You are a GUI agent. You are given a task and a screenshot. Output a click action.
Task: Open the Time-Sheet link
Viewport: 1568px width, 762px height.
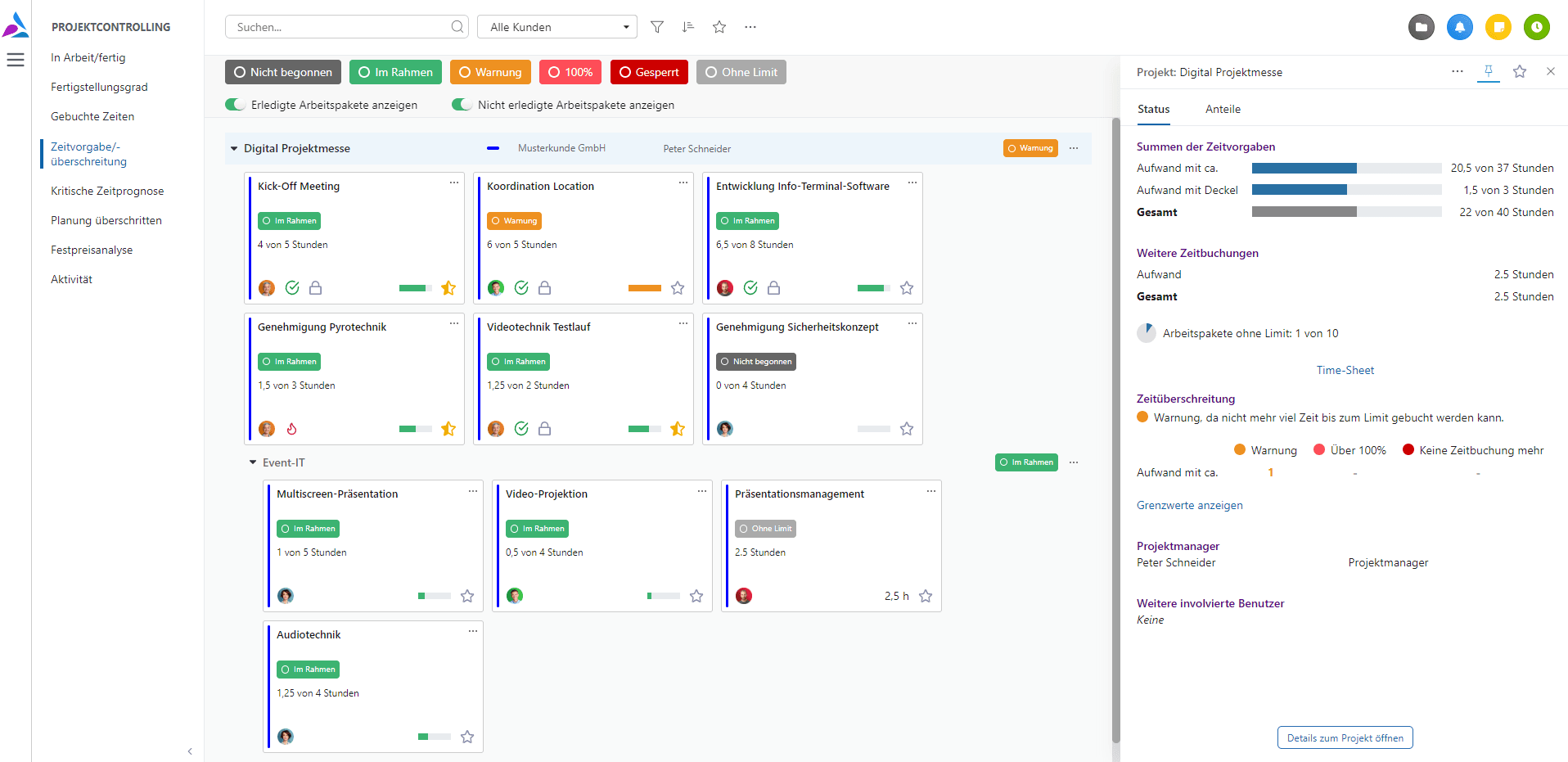click(1345, 370)
